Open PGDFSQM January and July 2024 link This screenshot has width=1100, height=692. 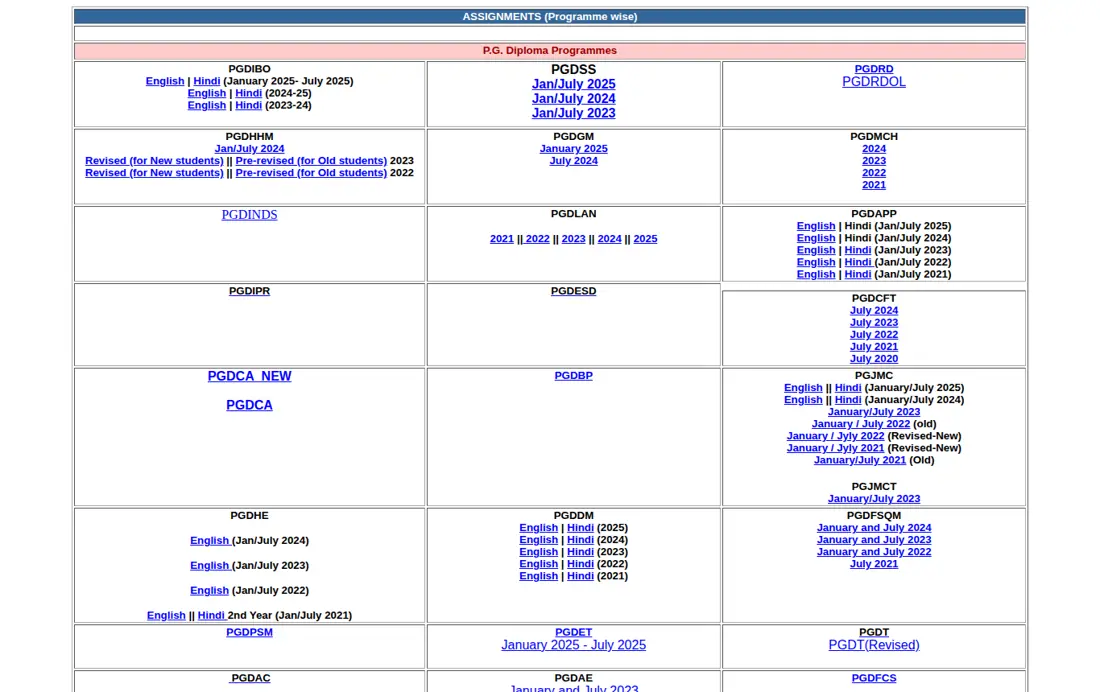(x=873, y=528)
